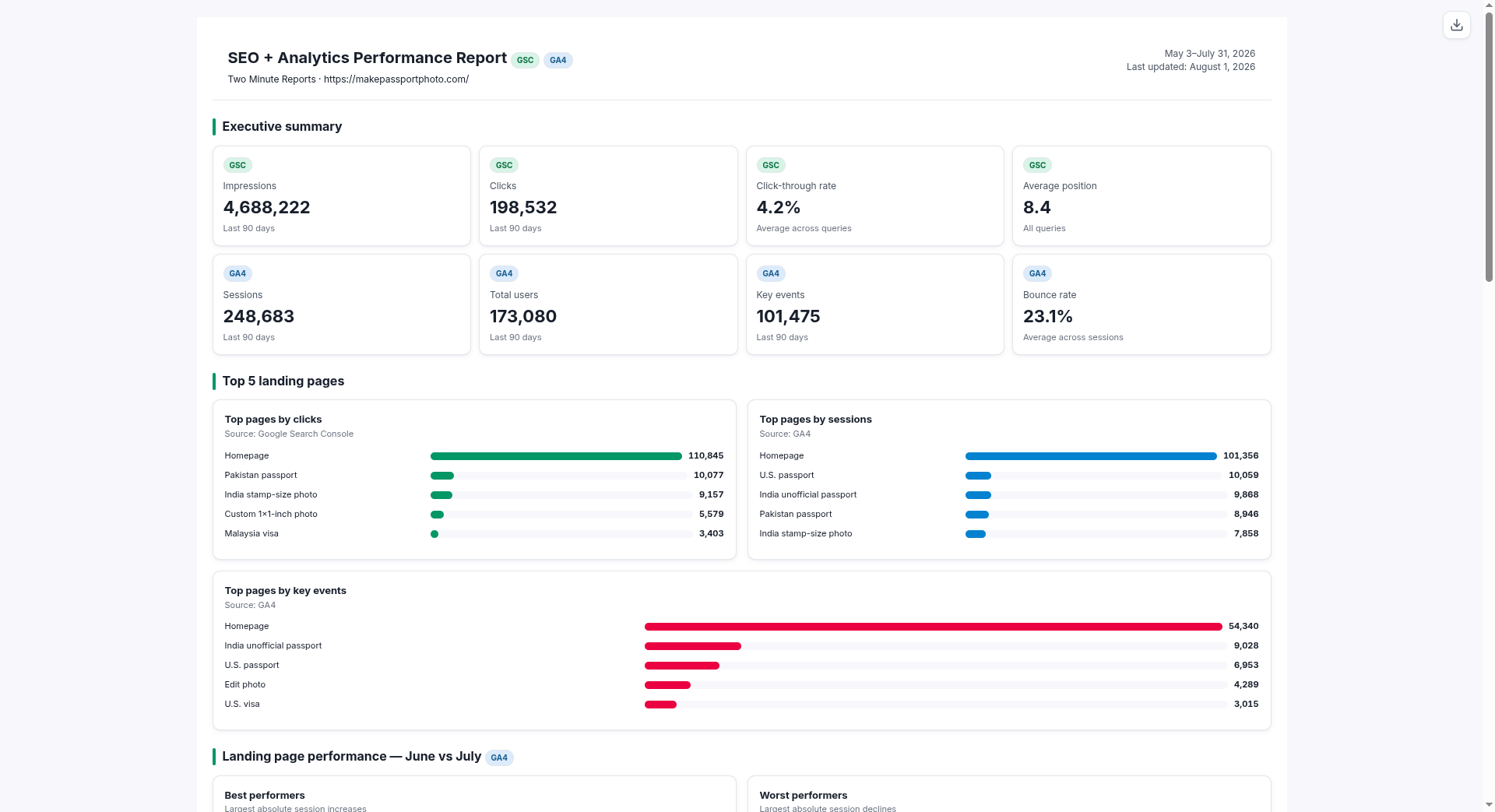
Task: Click the 'Pakistan passport' row label in clicks chart
Action: pyautogui.click(x=261, y=476)
